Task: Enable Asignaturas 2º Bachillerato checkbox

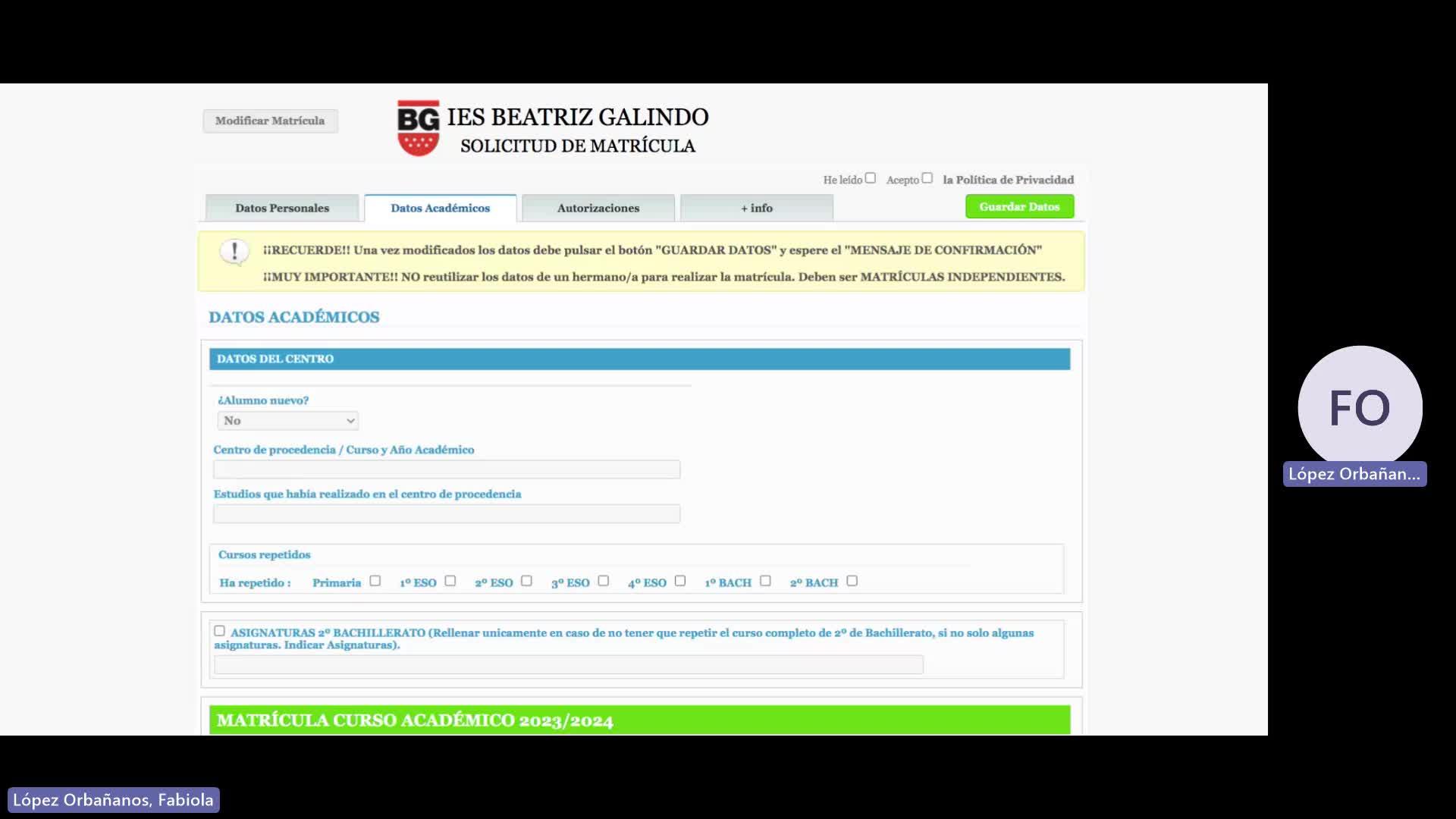Action: 219,631
